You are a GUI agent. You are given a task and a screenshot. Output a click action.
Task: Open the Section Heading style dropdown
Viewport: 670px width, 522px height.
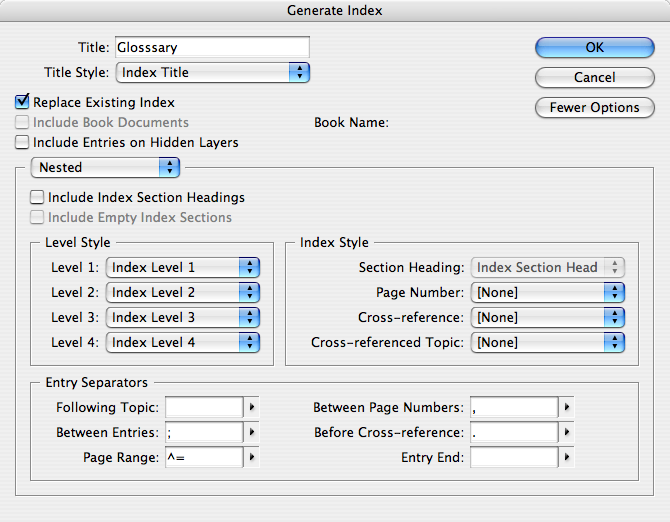(x=547, y=267)
